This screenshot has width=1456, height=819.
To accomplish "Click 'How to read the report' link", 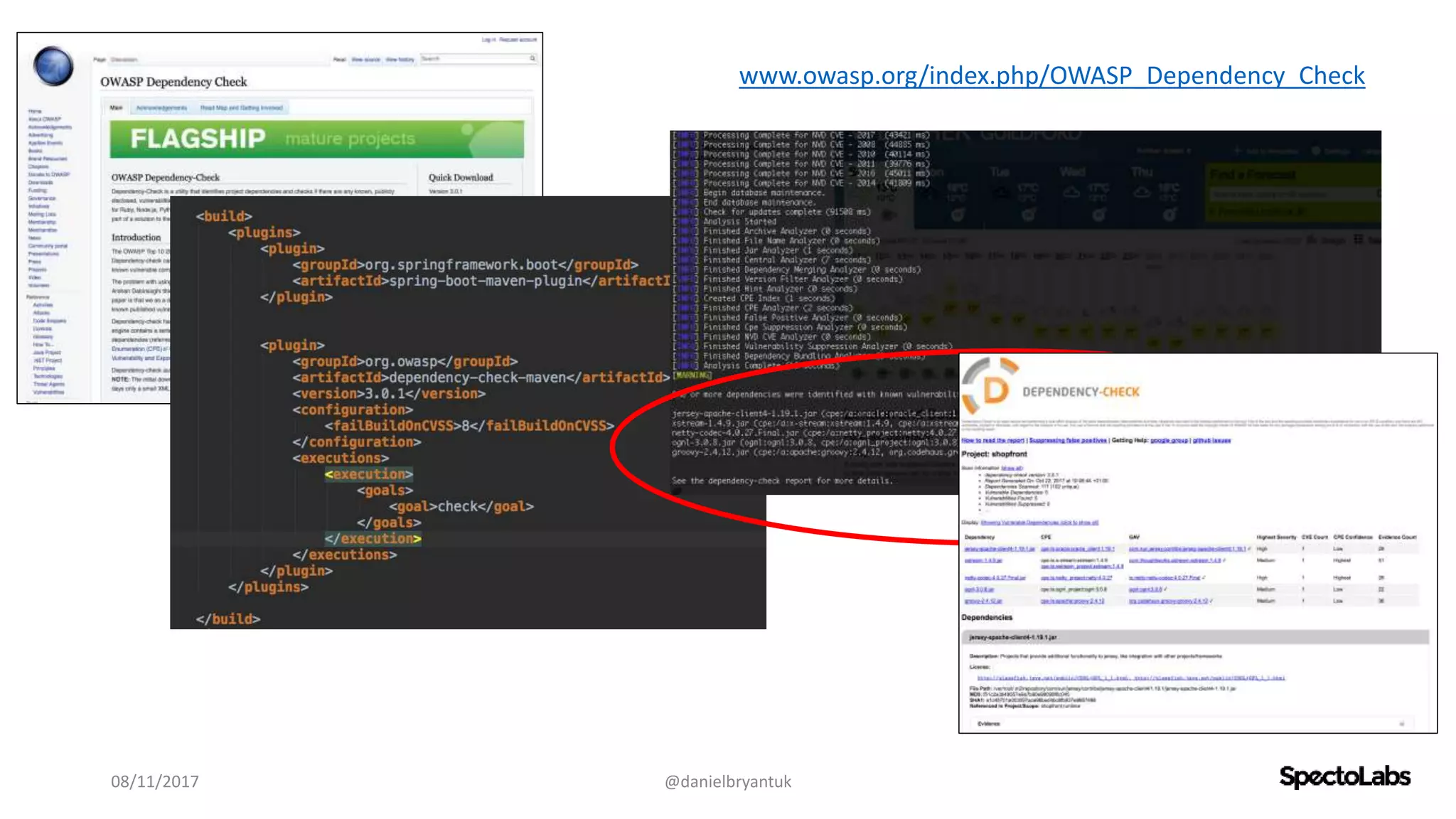I will pyautogui.click(x=992, y=441).
